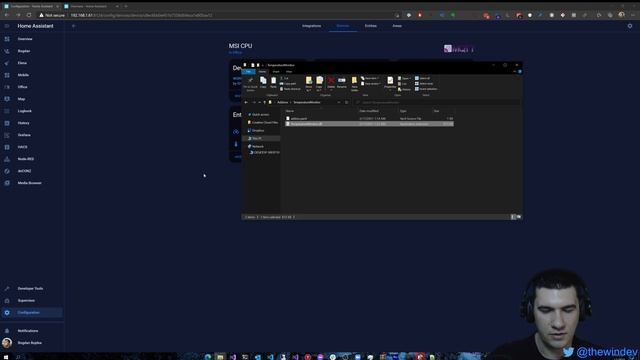Select the highlighted second file row
The image size is (640, 360).
[x=369, y=124]
